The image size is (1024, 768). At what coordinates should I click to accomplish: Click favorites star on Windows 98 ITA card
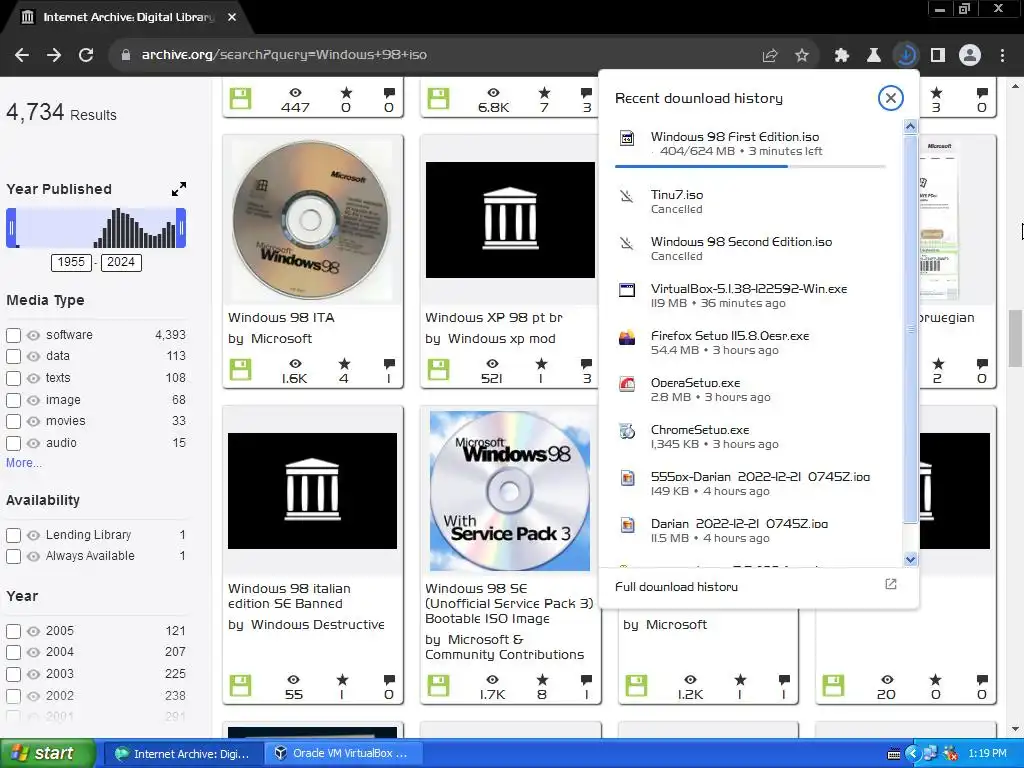coord(344,364)
